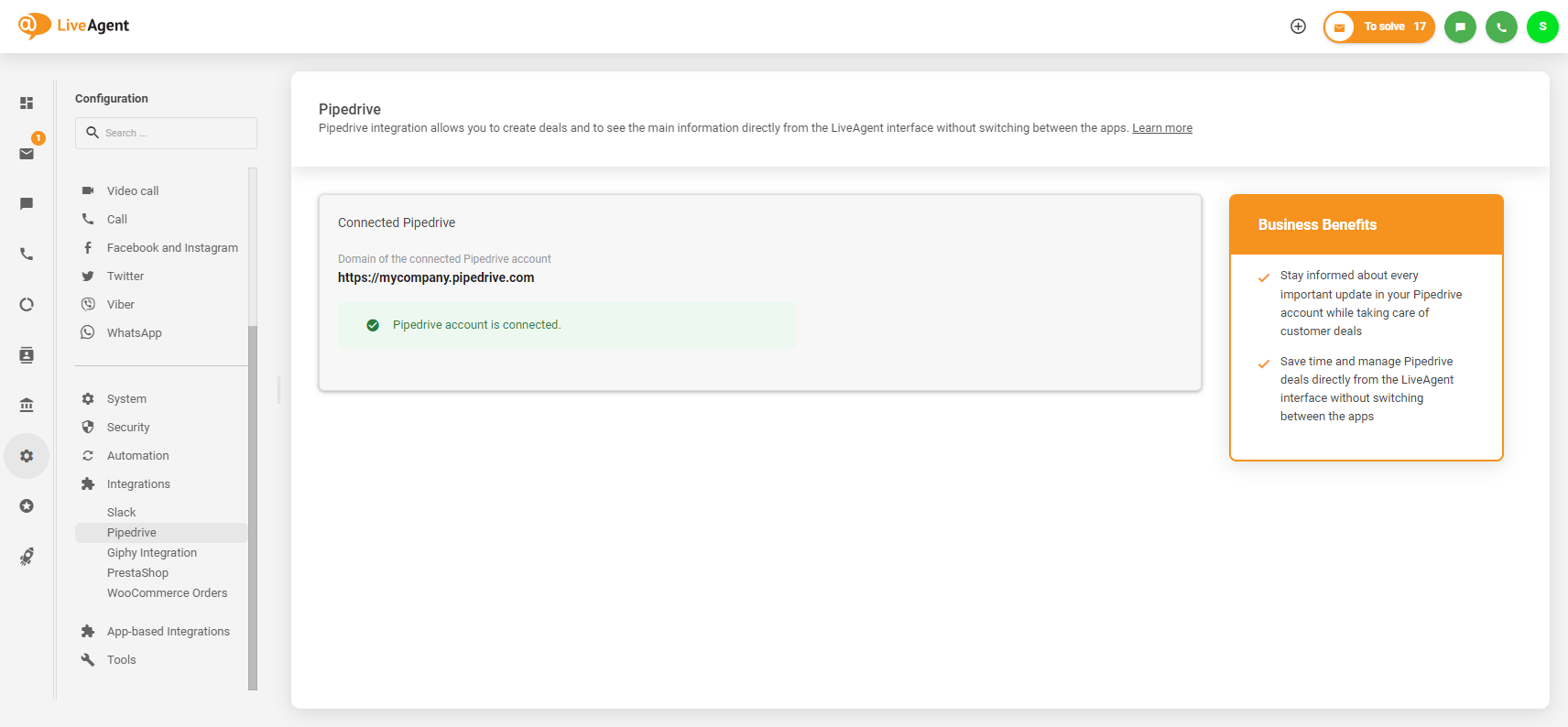Screen dimensions: 1568x727
Task: Open the Chats icon in left sidebar
Action: coord(27,203)
